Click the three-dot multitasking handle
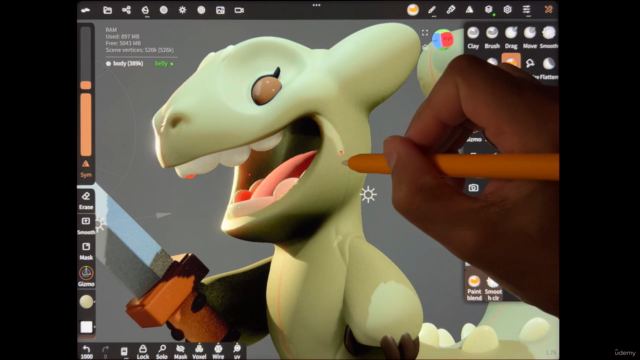This screenshot has width=640, height=360. click(x=316, y=5)
